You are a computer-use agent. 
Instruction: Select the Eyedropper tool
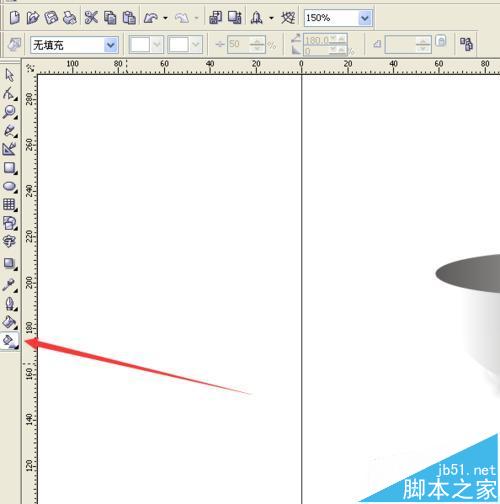tap(10, 285)
